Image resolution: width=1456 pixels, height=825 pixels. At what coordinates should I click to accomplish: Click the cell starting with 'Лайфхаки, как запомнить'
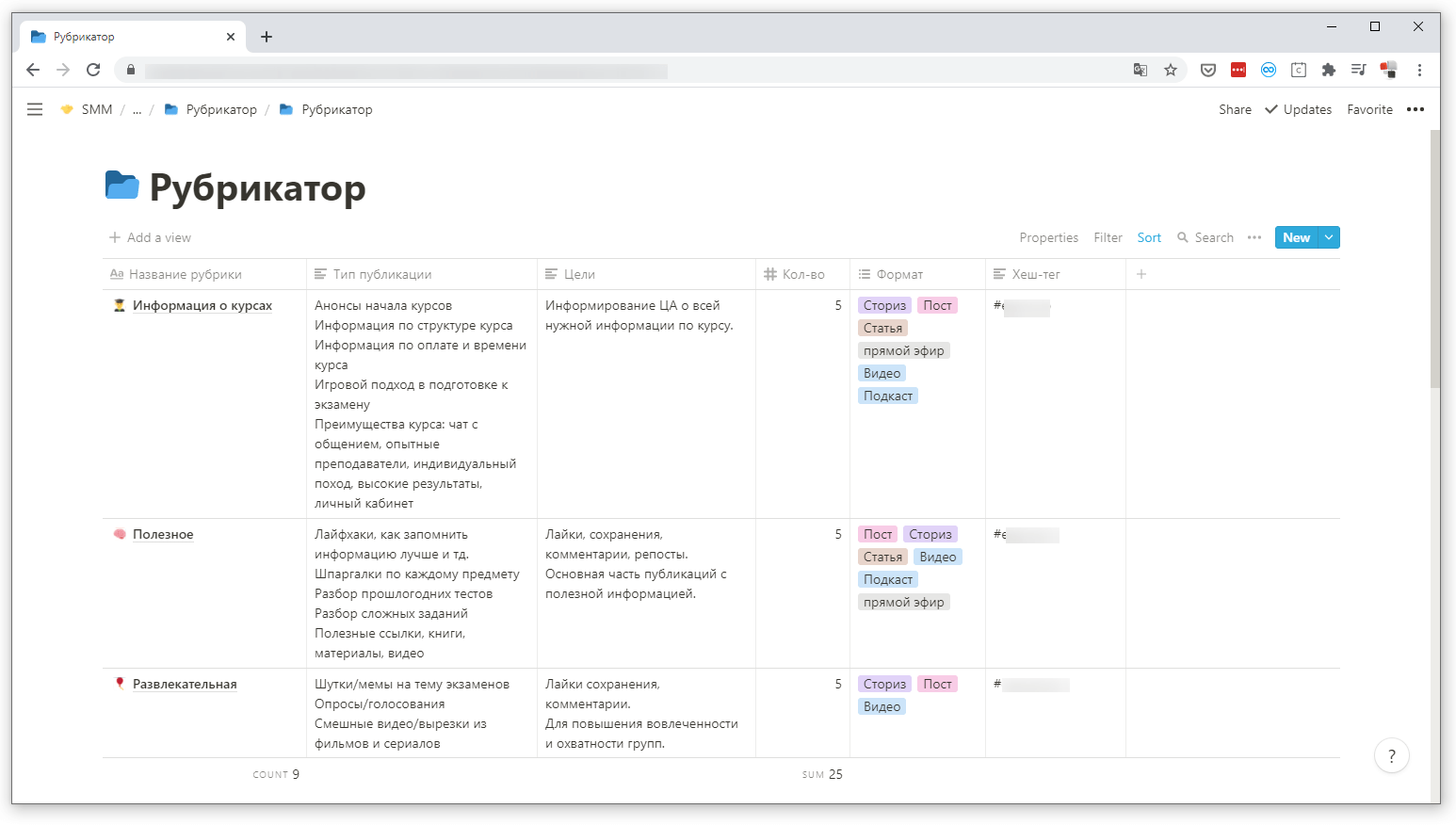tap(422, 593)
